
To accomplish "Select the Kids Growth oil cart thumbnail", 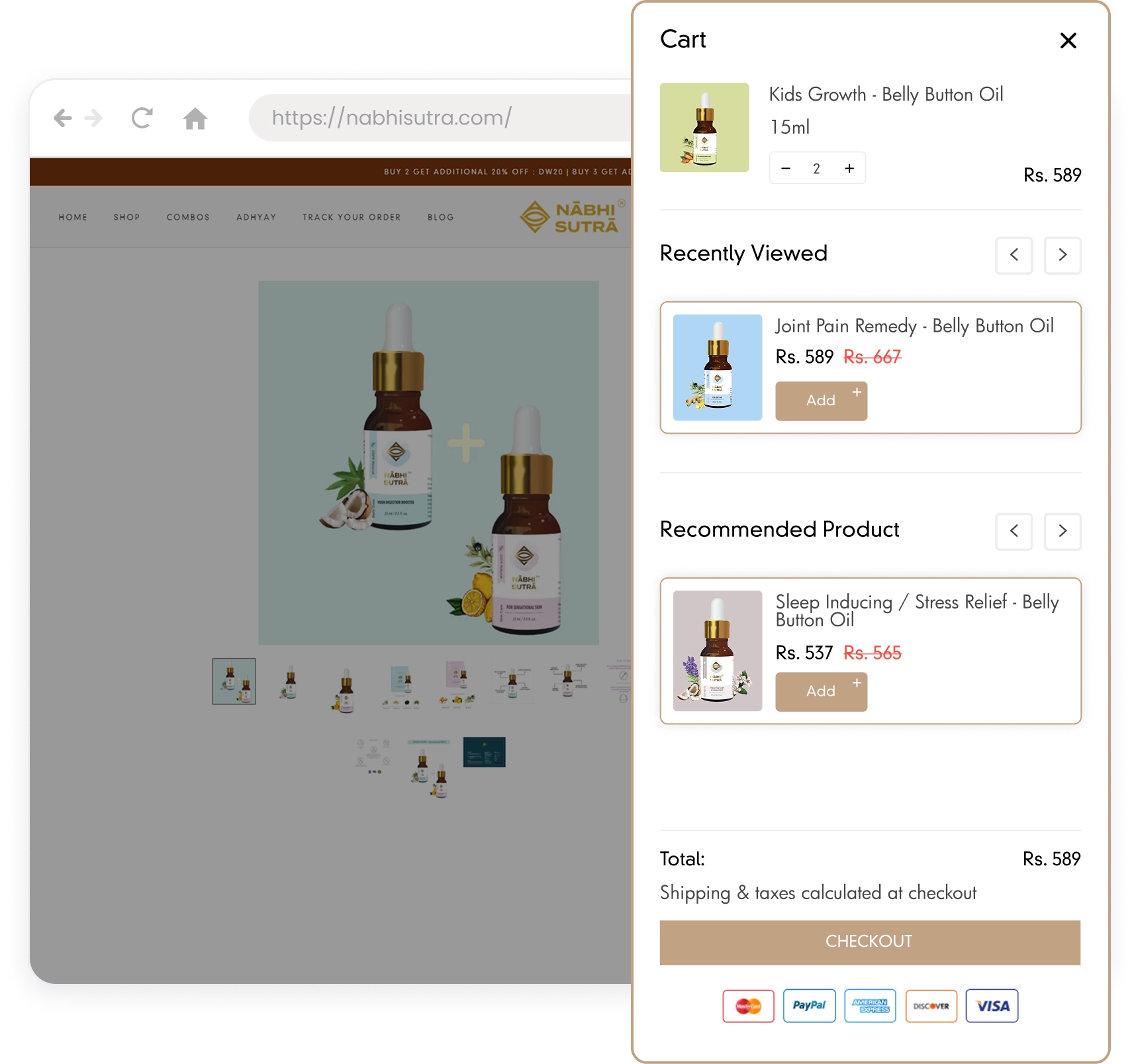I will pos(704,128).
